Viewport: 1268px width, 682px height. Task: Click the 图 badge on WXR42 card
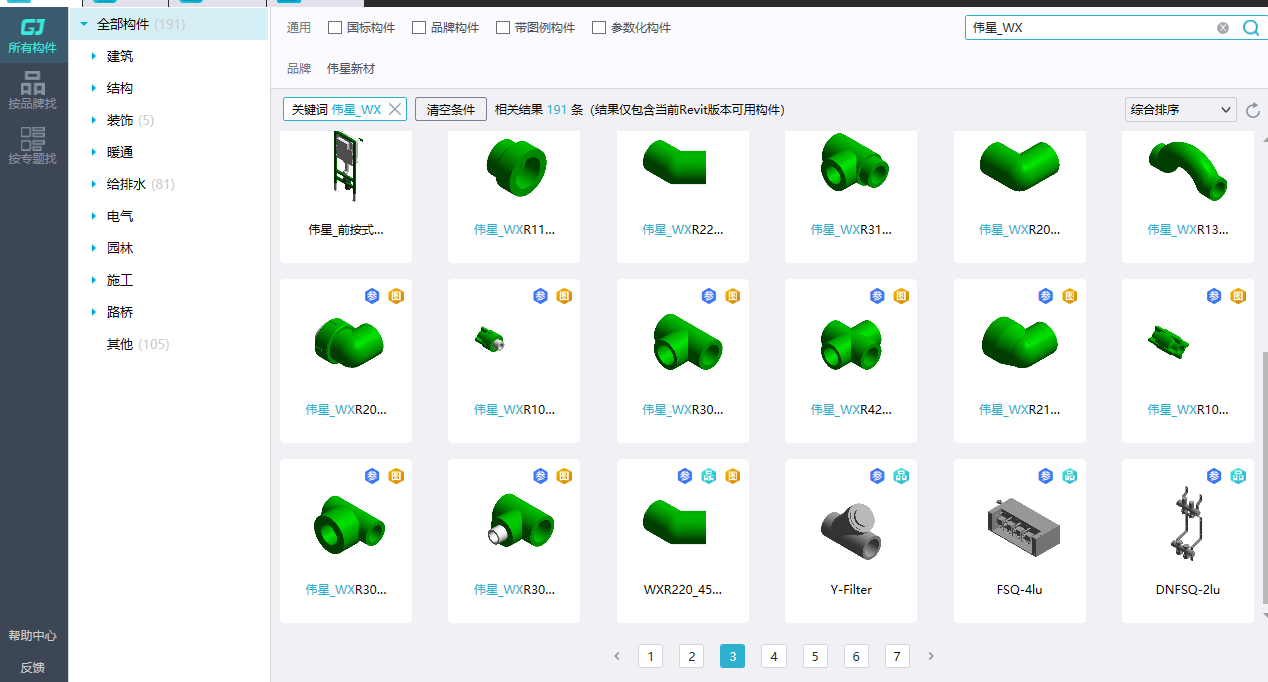(x=901, y=296)
